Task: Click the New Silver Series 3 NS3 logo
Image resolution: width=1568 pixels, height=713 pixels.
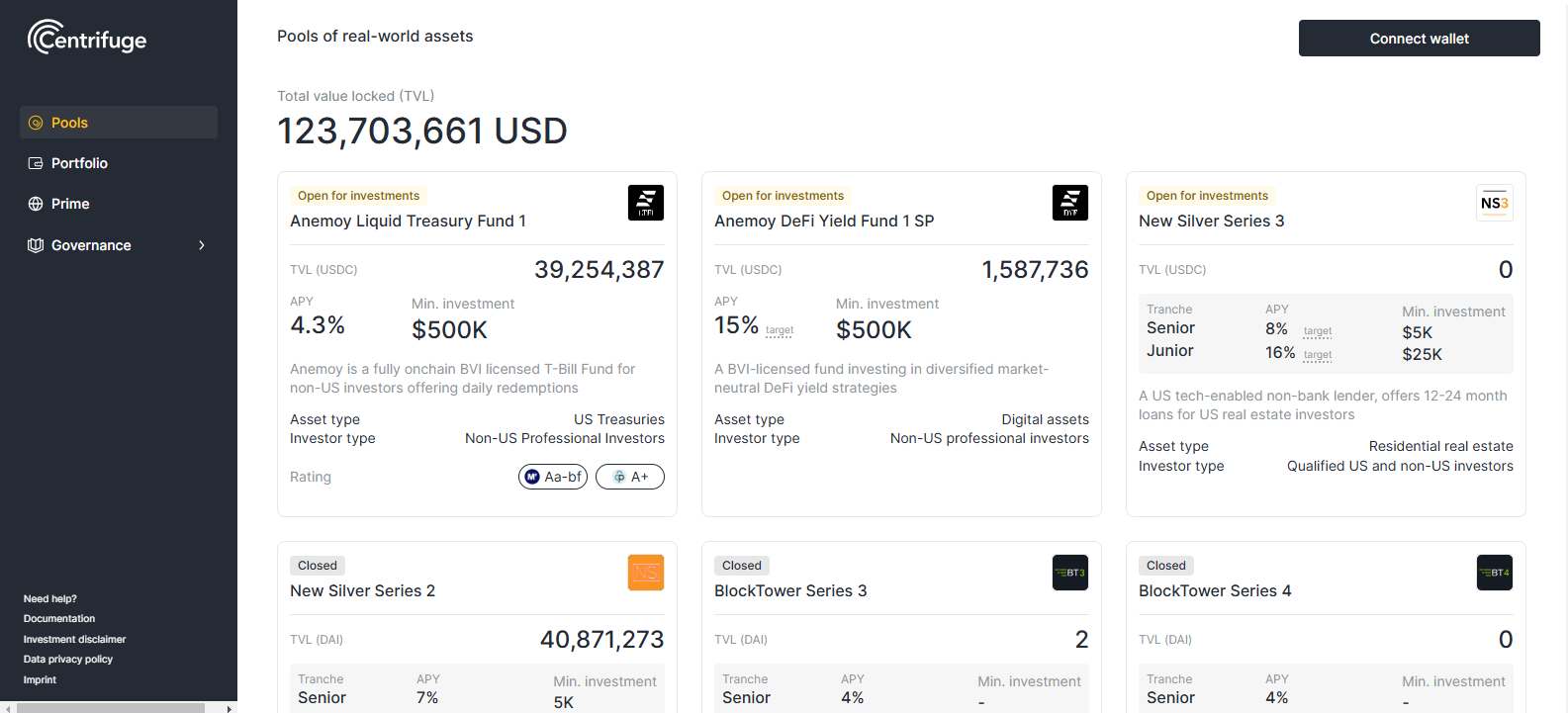Action: pos(1495,203)
